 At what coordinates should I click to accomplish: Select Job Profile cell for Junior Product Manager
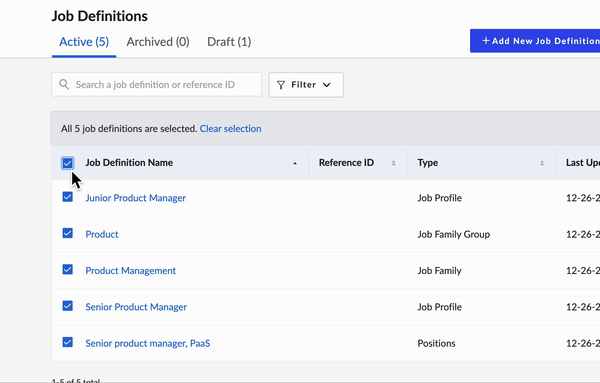[439, 198]
